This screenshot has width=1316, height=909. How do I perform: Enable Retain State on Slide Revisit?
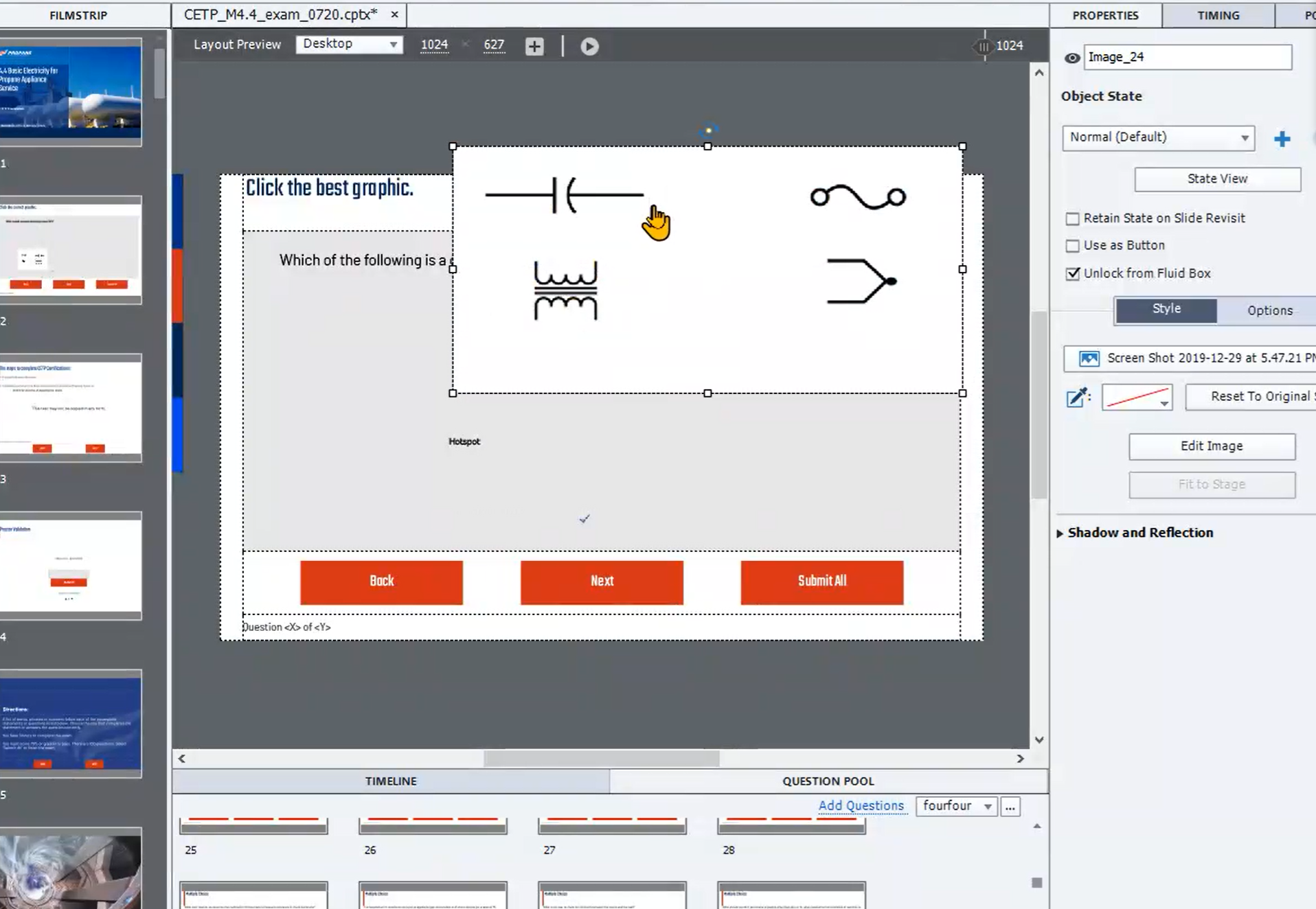click(1072, 218)
